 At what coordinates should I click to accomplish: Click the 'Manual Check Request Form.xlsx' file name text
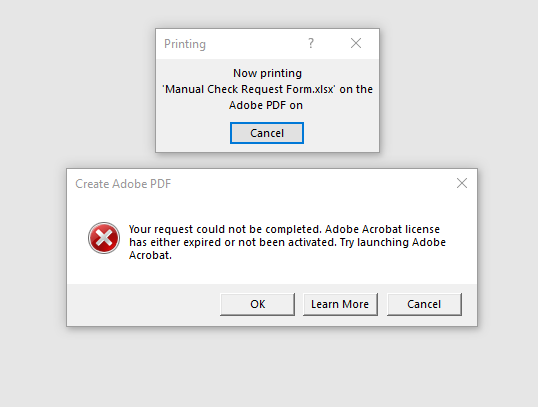tap(249, 89)
